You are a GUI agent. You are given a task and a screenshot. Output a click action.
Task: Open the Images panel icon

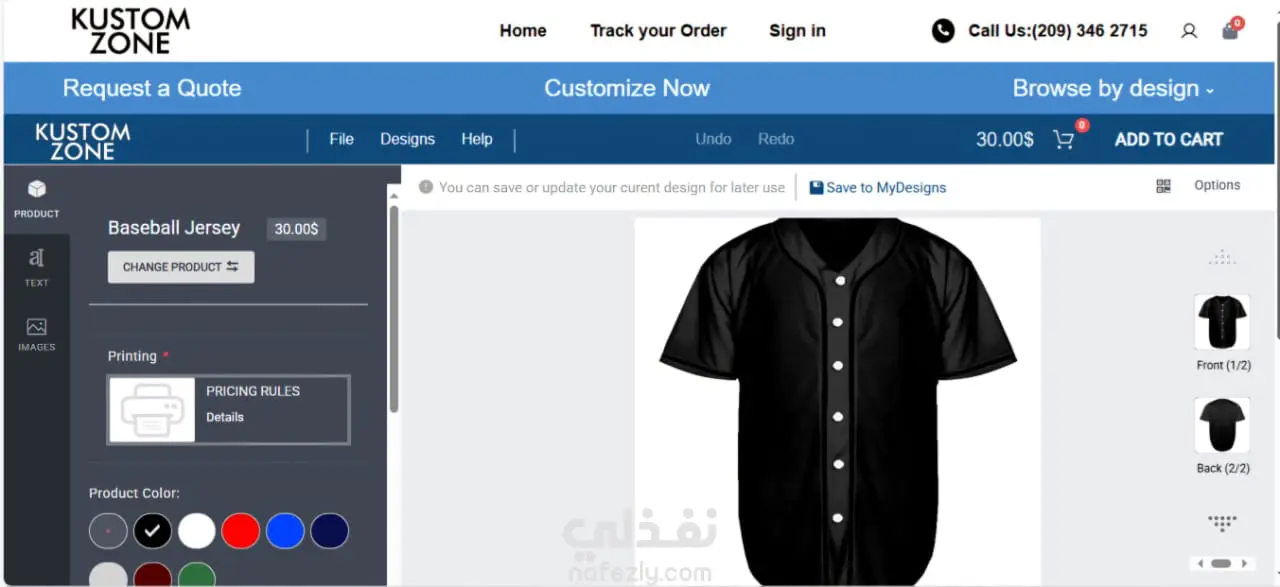click(x=36, y=327)
